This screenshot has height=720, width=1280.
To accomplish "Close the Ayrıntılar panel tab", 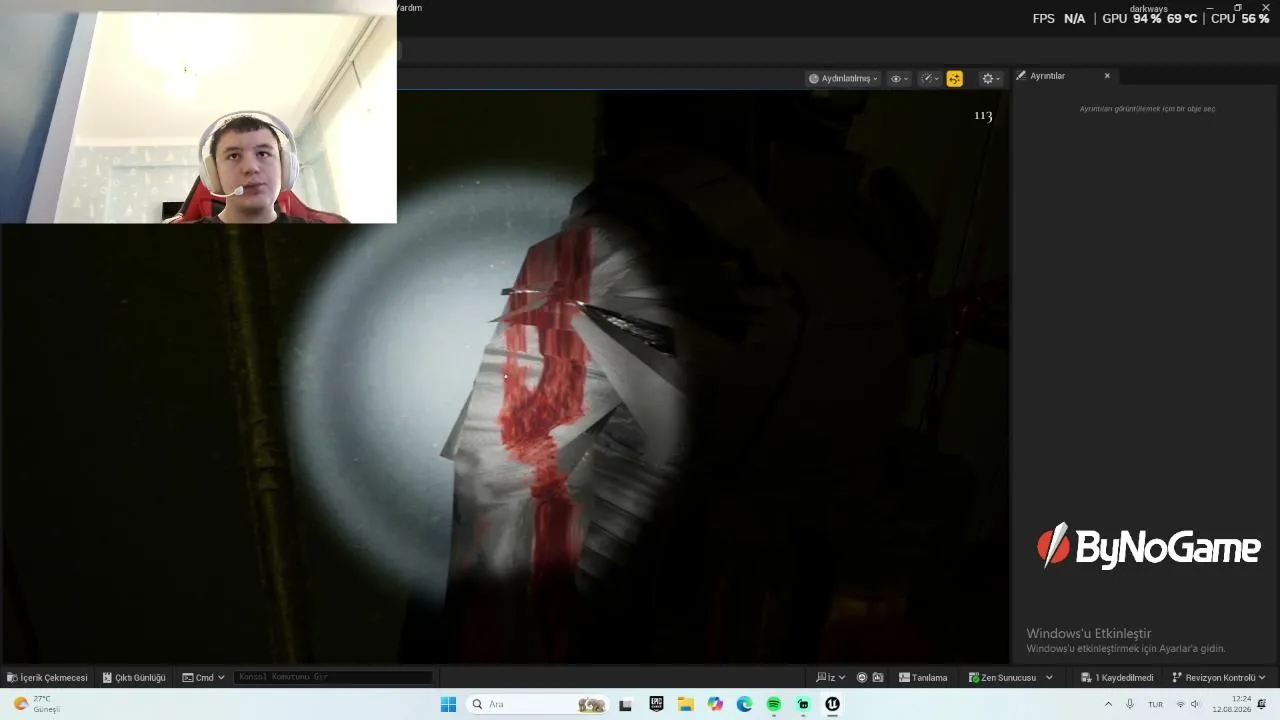I will coord(1107,76).
